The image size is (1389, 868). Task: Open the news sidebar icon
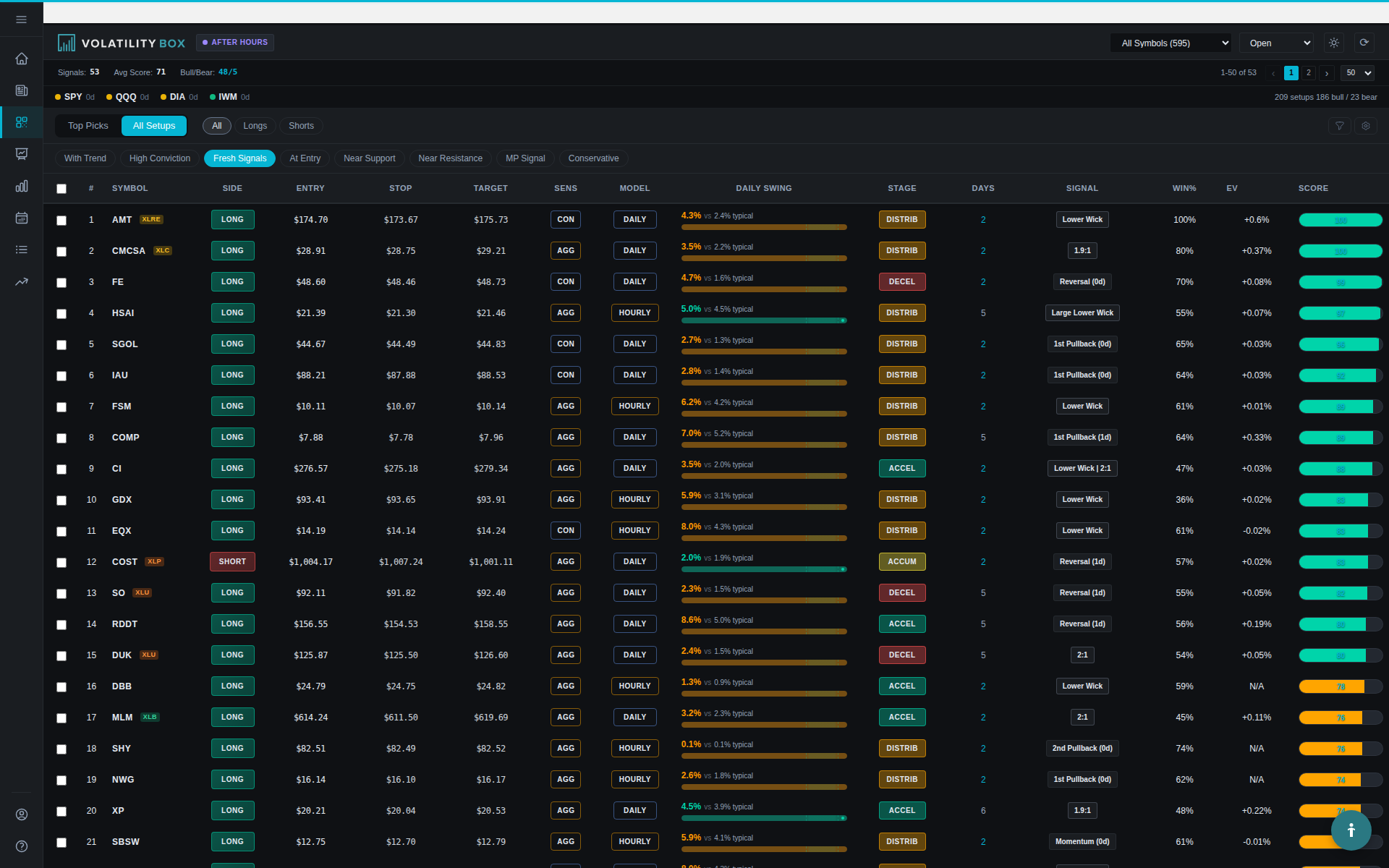tap(22, 90)
